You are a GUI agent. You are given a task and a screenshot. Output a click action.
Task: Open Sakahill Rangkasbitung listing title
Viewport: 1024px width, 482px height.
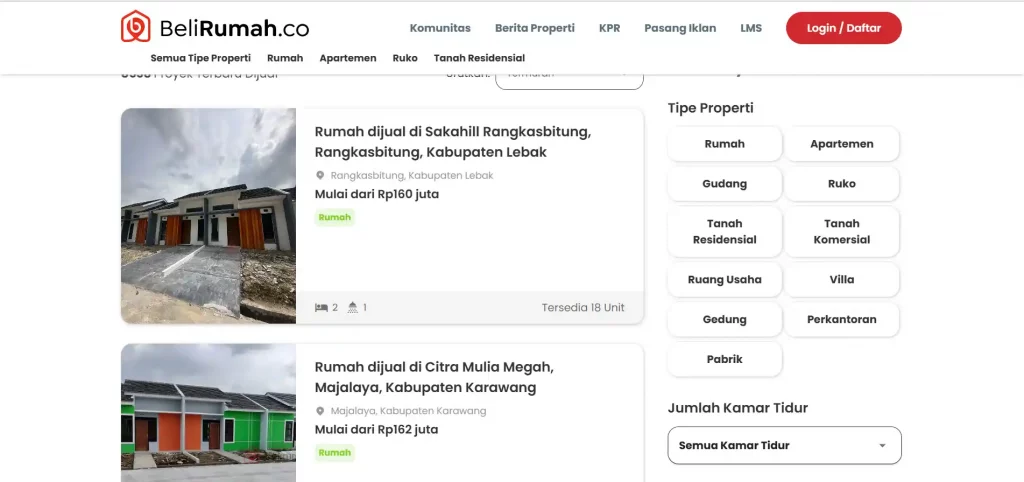(453, 142)
